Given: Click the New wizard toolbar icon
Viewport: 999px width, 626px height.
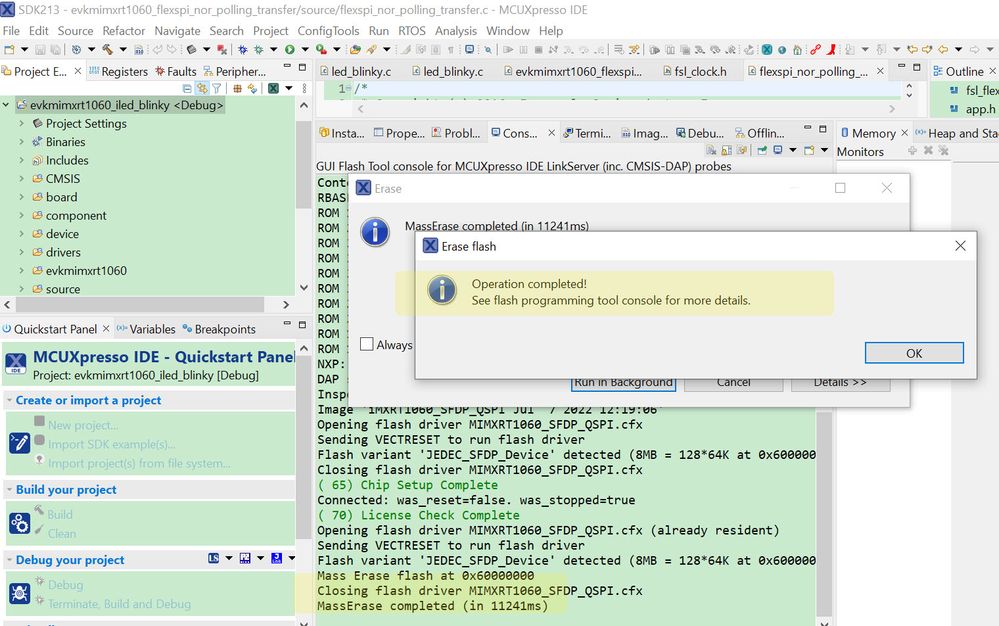Looking at the screenshot, I should pos(9,49).
